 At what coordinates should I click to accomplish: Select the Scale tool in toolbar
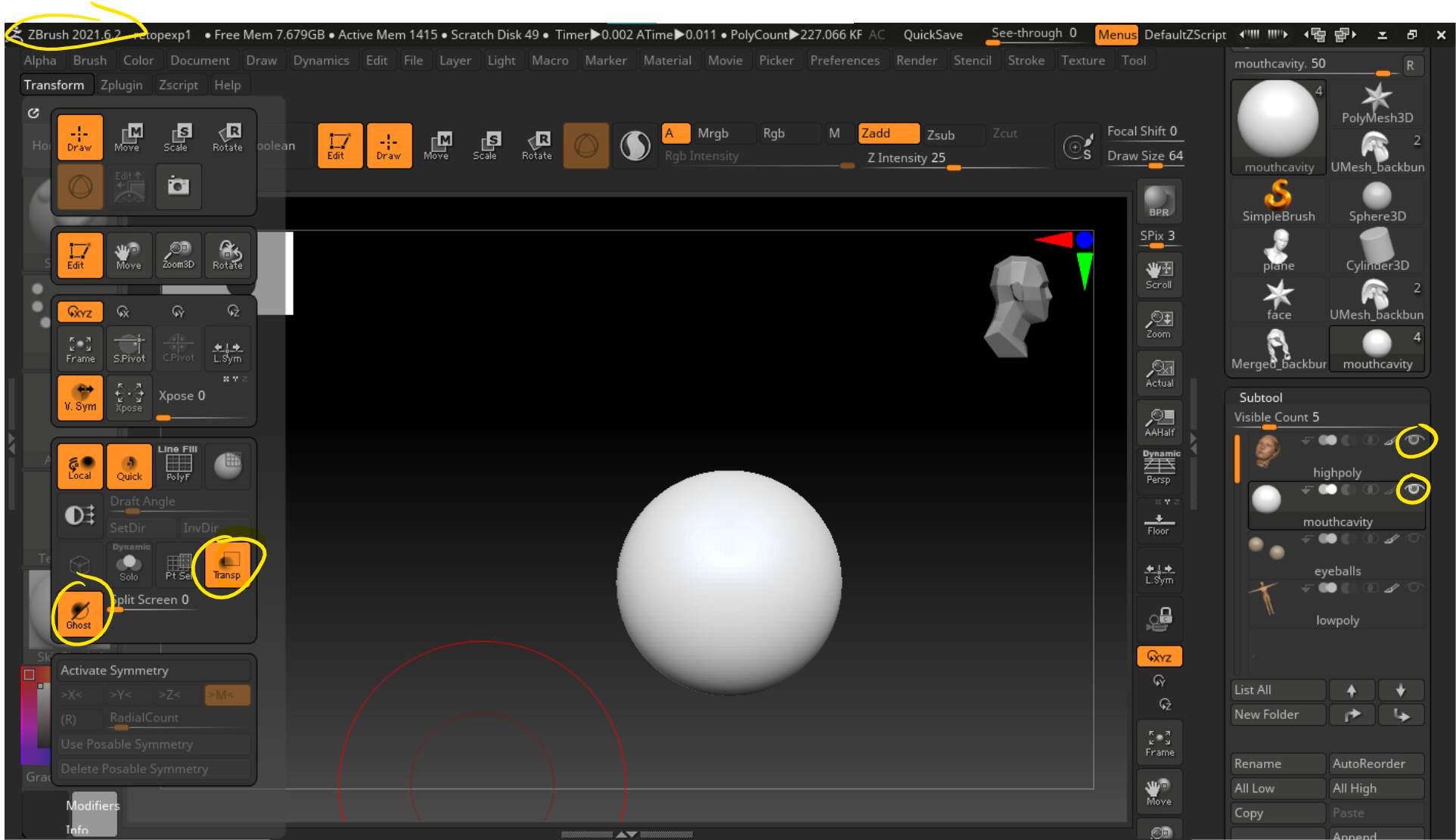487,145
